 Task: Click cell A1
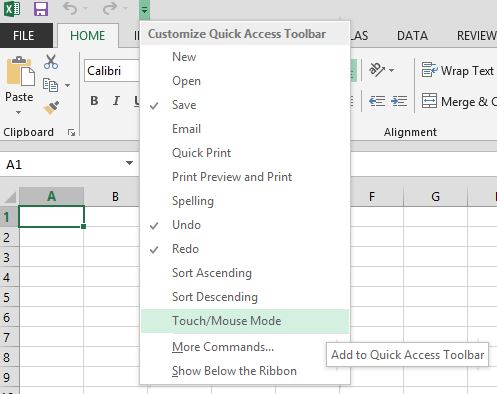tap(51, 217)
